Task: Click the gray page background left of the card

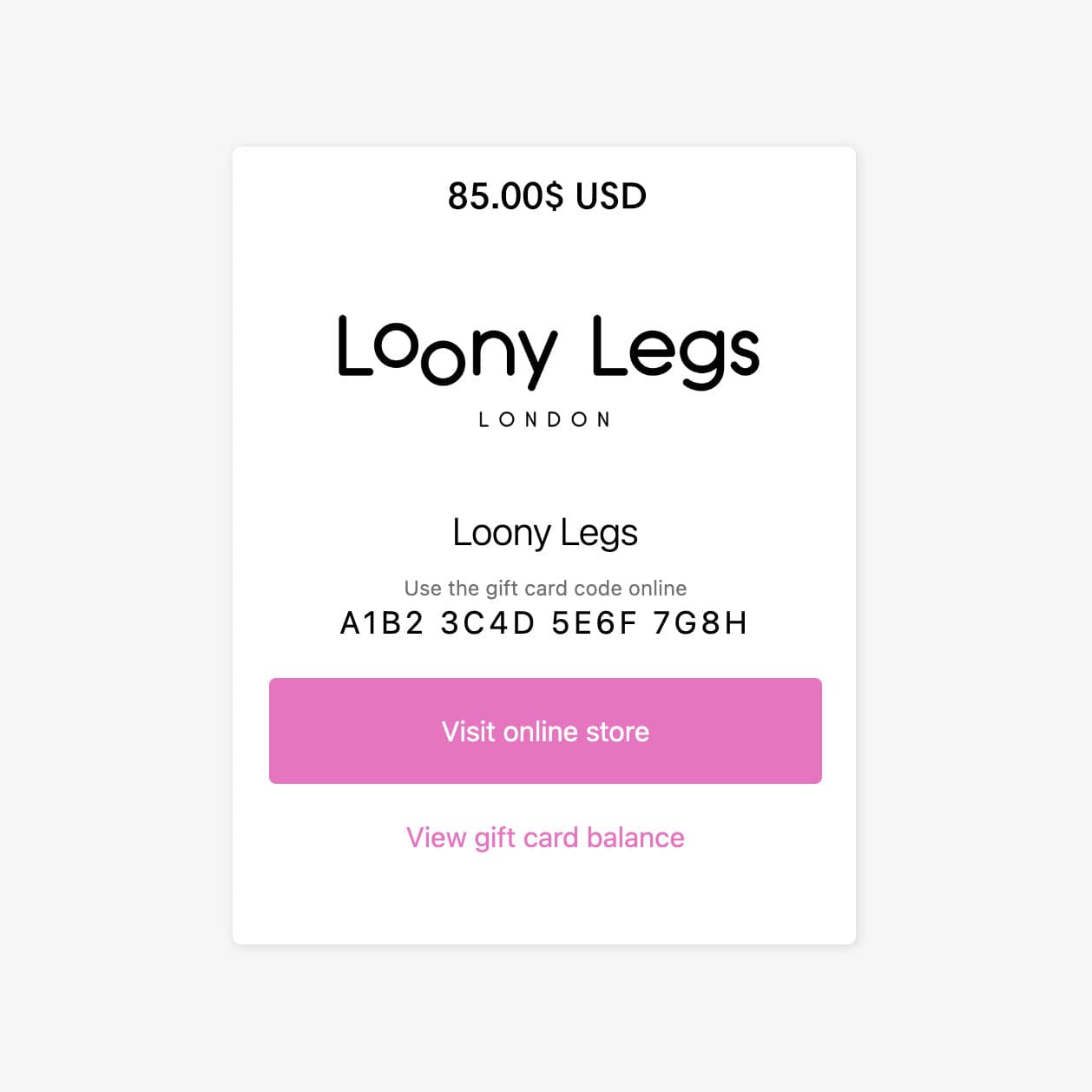Action: click(x=113, y=545)
